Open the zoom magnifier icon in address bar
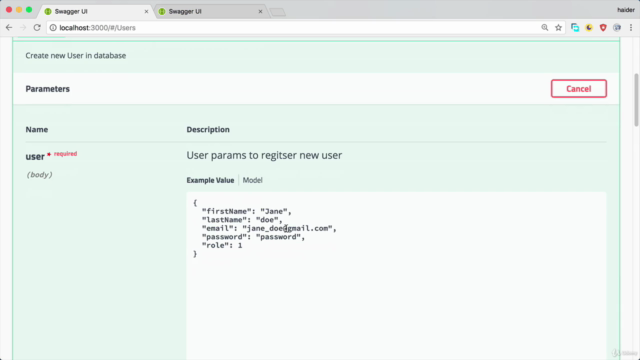The height and width of the screenshot is (360, 640). (545, 28)
